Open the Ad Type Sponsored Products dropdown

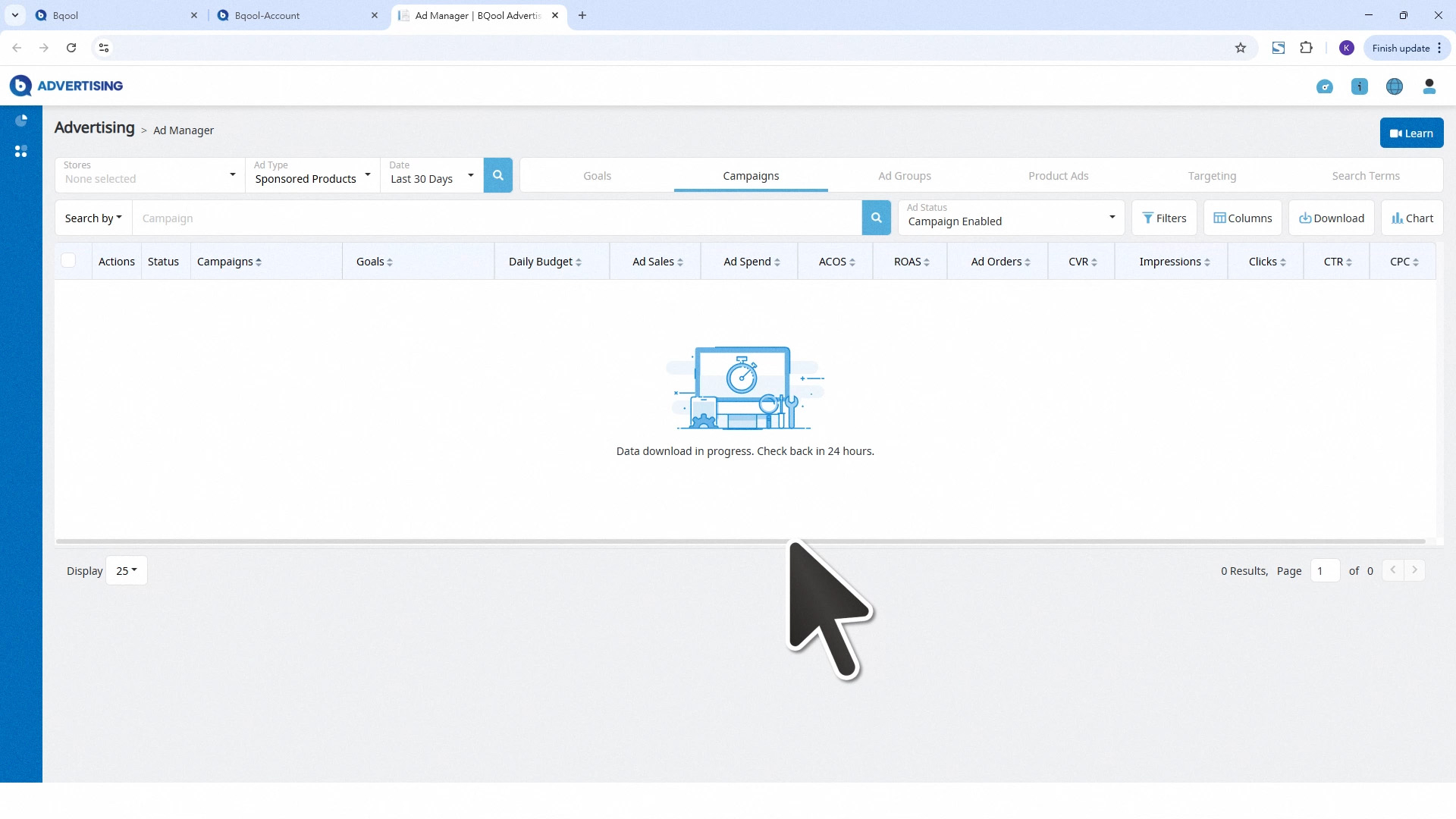[312, 175]
